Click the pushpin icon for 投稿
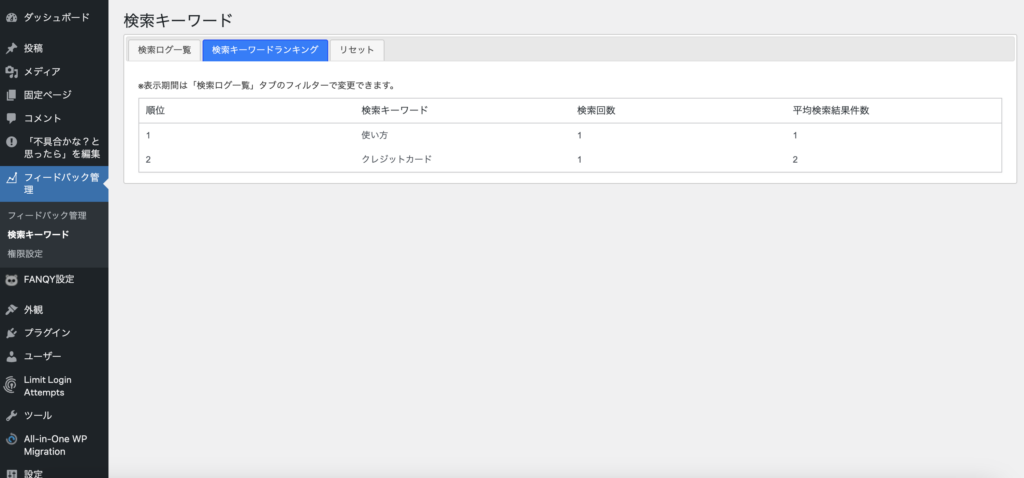Viewport: 1024px width, 478px height. pyautogui.click(x=11, y=48)
